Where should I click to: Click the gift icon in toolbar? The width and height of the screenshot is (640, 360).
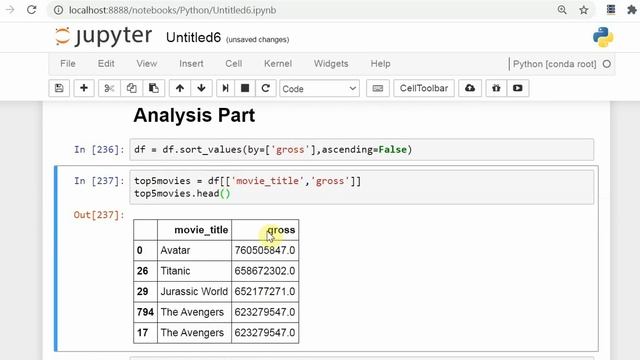[496, 88]
